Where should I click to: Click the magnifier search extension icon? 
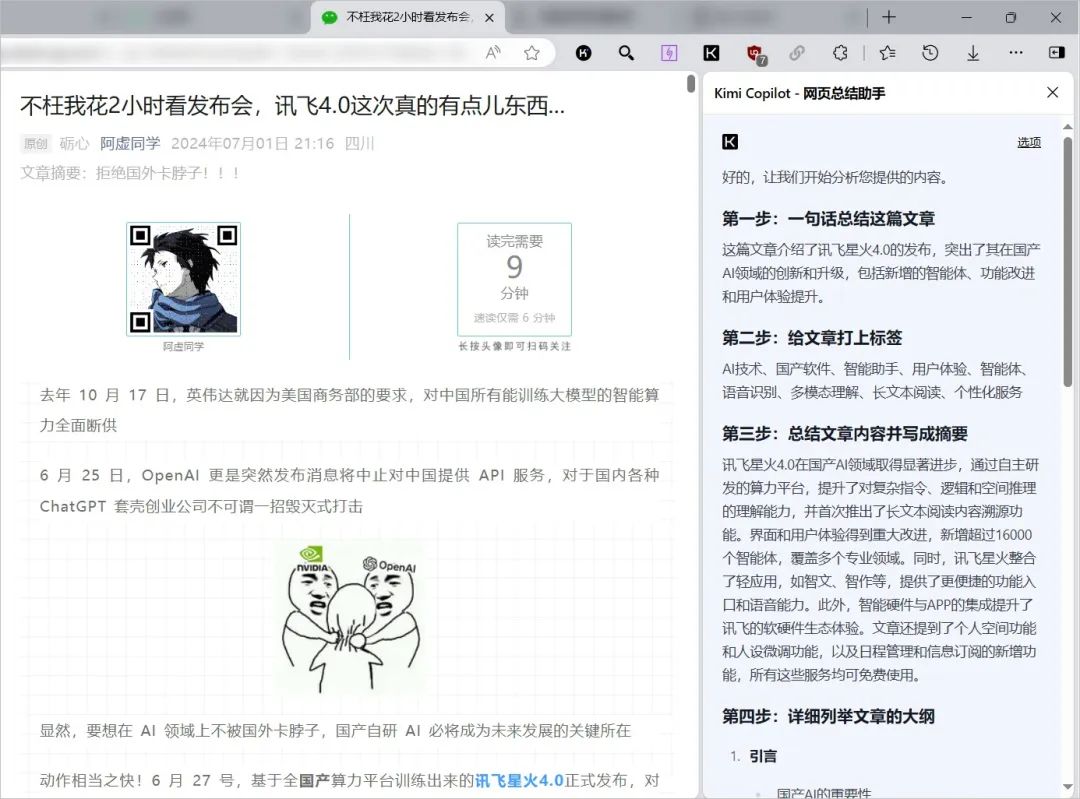[626, 53]
